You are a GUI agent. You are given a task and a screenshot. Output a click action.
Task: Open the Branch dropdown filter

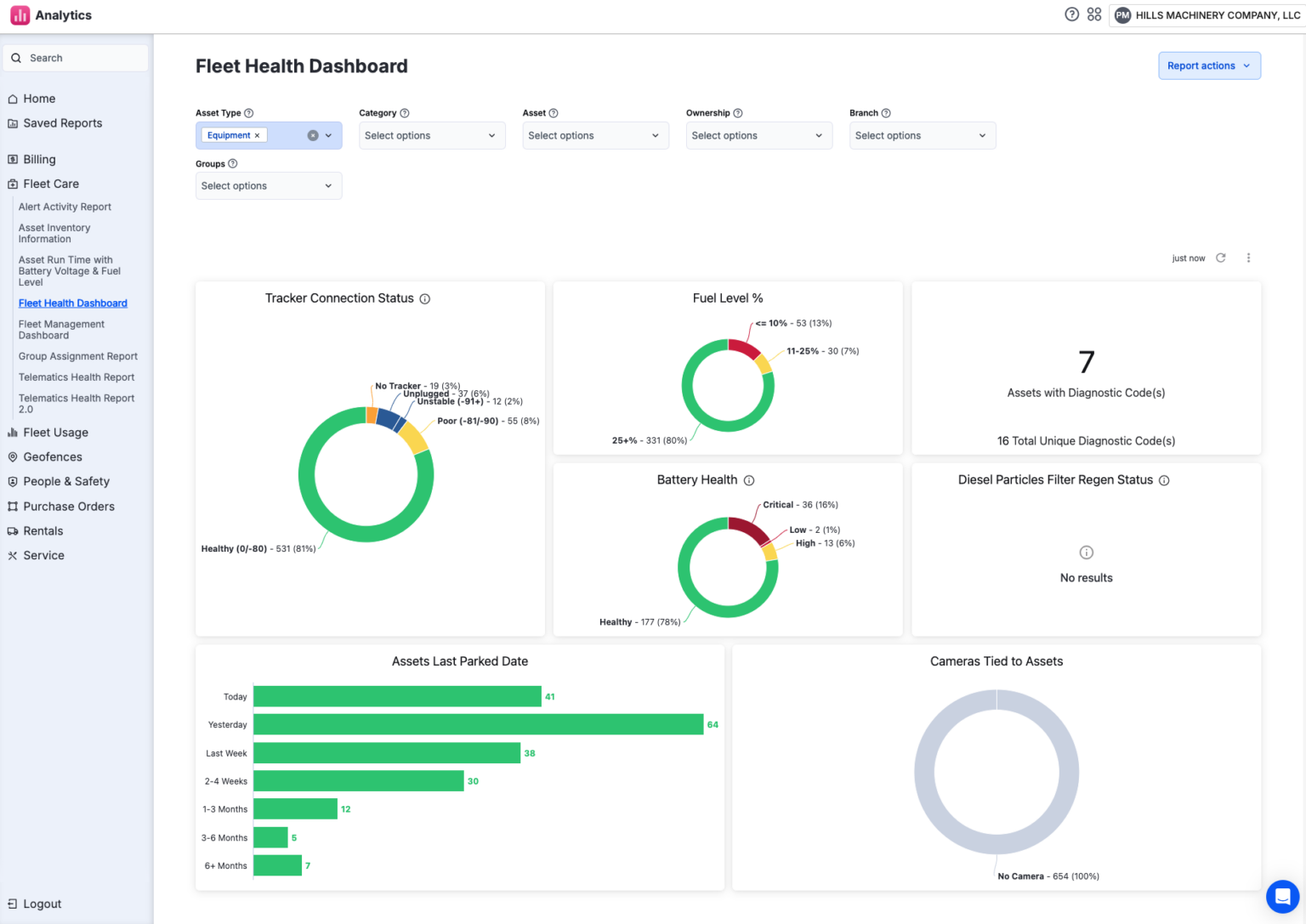point(922,135)
